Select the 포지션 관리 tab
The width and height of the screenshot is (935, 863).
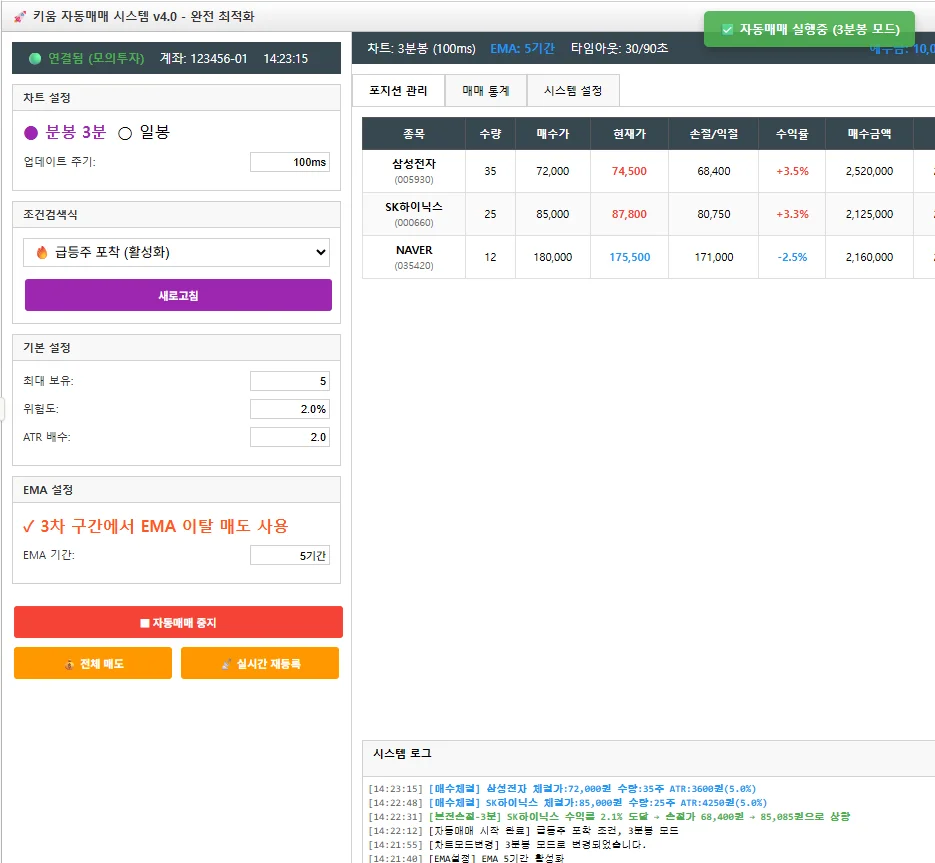(x=398, y=91)
